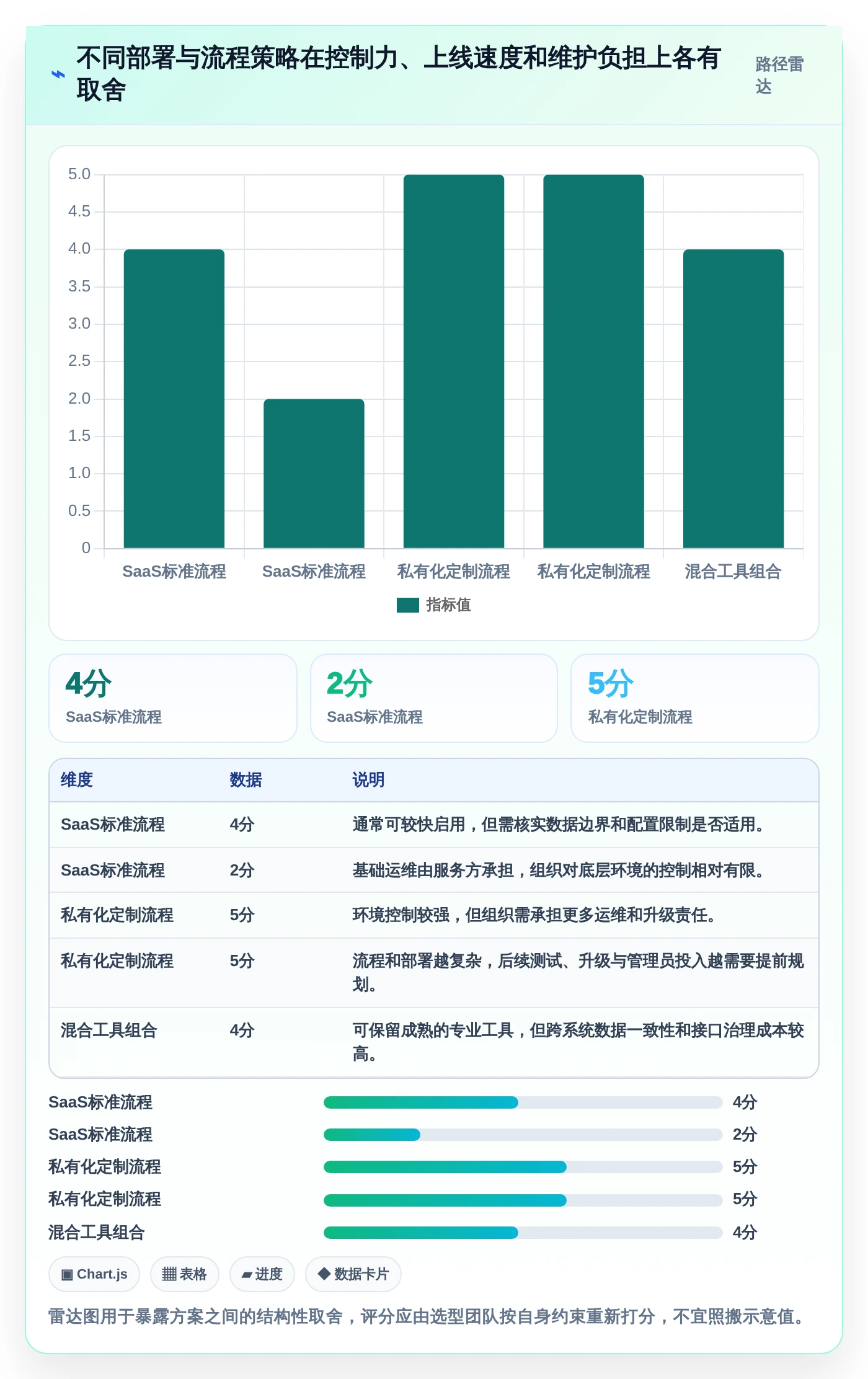Click the Chart.js tag chip
Screen dimensions: 868x1379
tap(94, 1274)
